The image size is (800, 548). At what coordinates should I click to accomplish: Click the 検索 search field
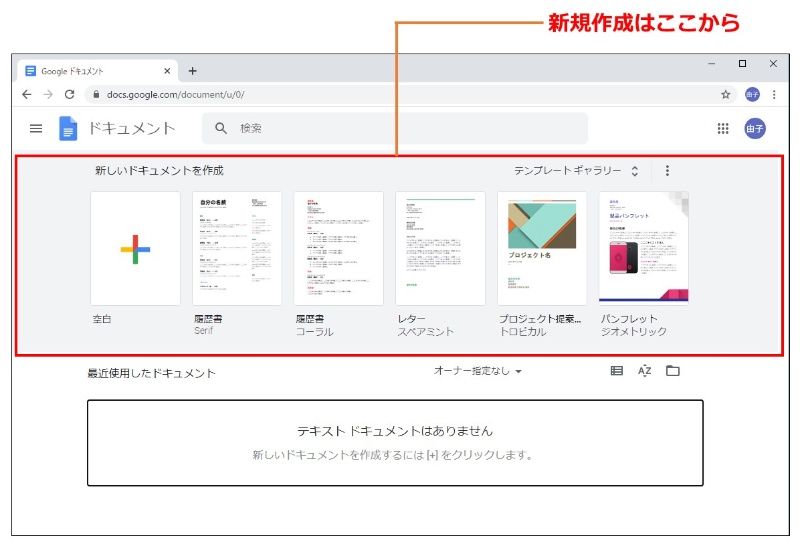click(x=400, y=128)
